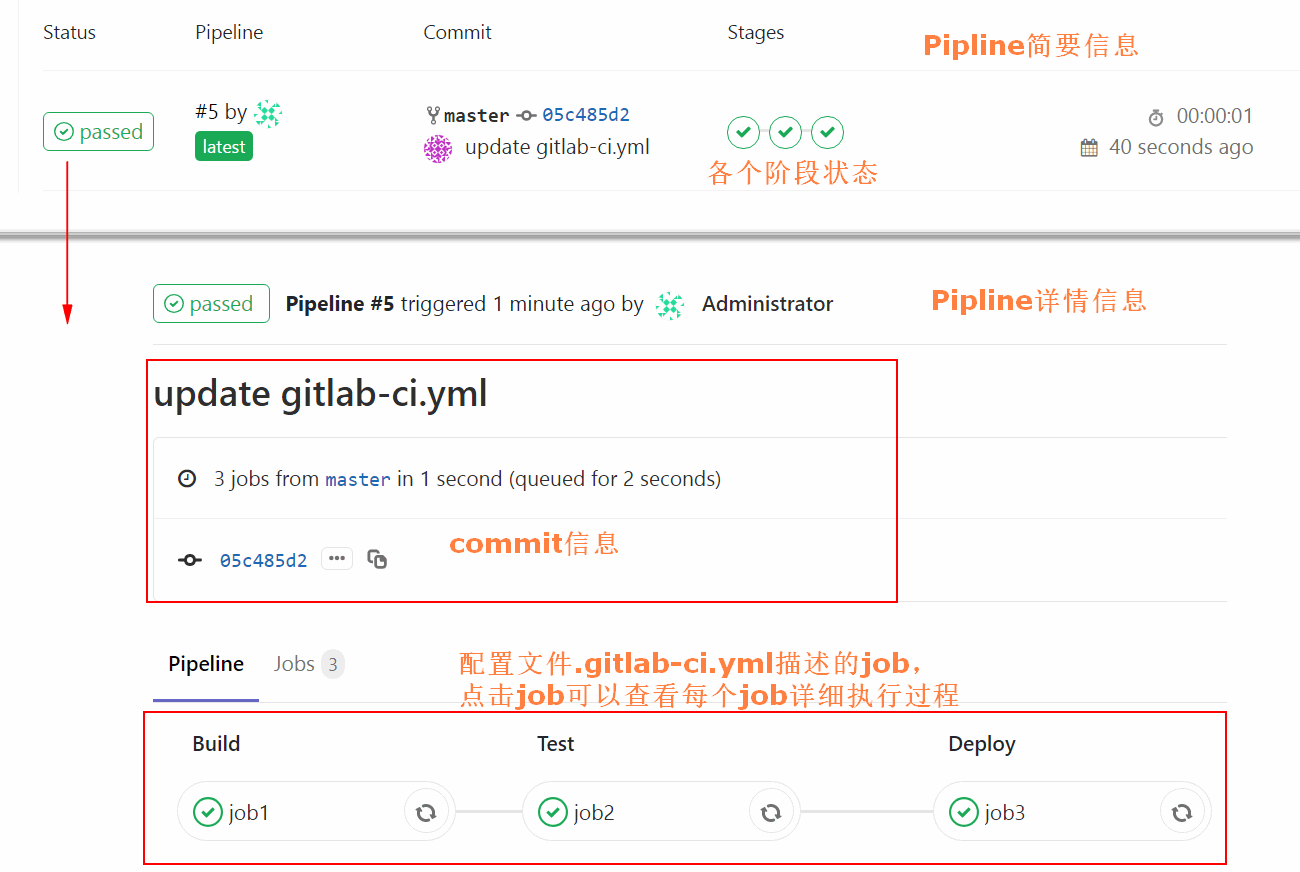Copy commit SHA with the clipboard icon
Viewport: 1300px width, 872px height.
coord(377,559)
